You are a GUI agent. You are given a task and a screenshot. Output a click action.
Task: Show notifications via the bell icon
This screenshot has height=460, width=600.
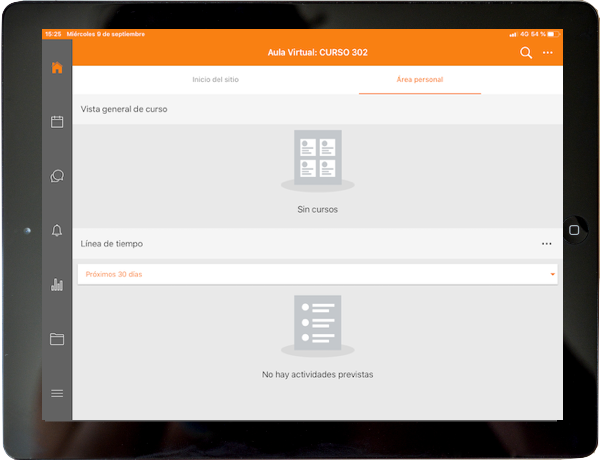(x=57, y=231)
